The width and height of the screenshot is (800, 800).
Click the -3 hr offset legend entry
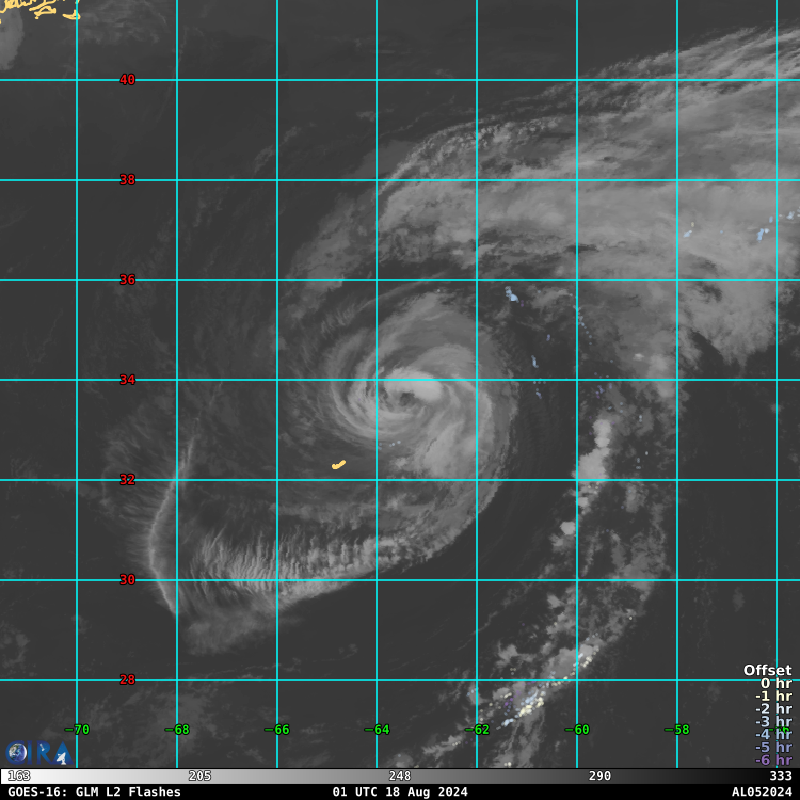click(773, 721)
